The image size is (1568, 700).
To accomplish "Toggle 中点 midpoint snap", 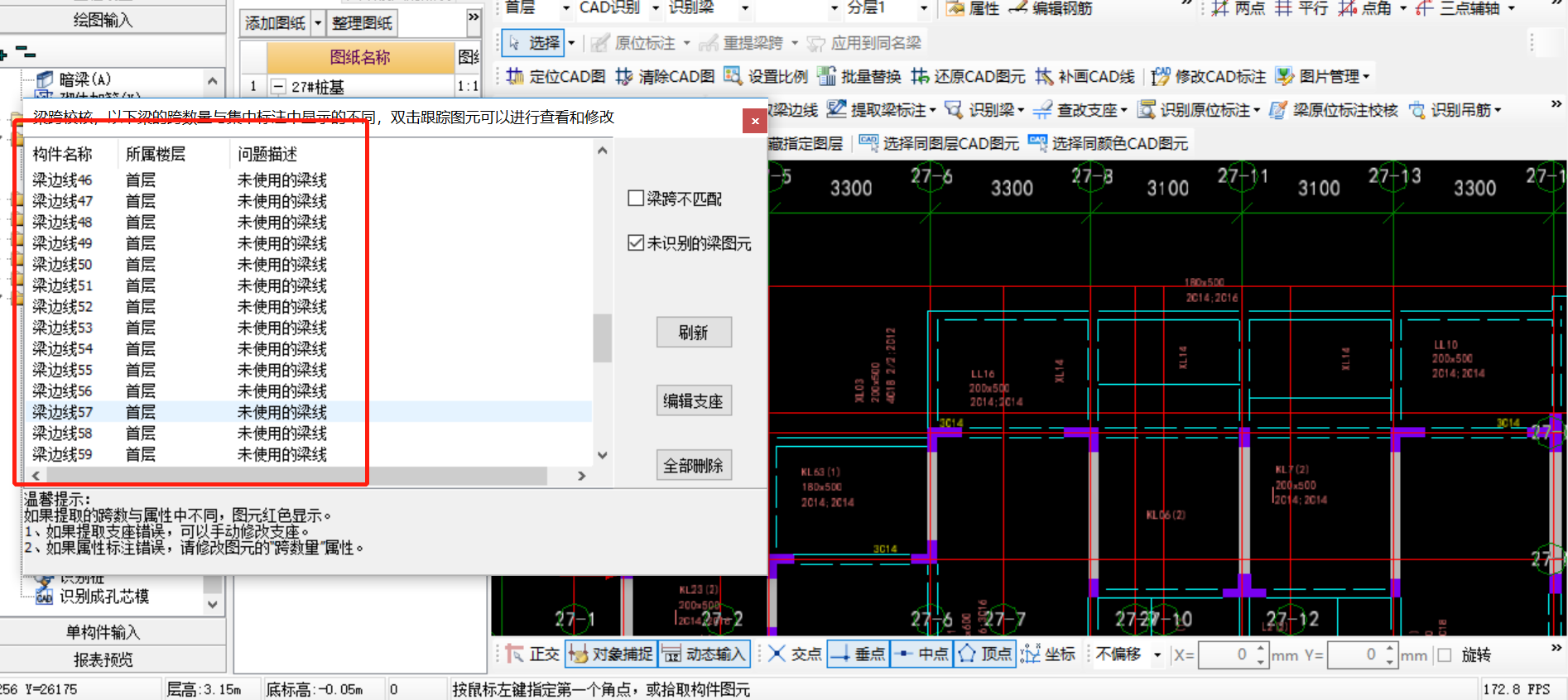I will [x=921, y=654].
